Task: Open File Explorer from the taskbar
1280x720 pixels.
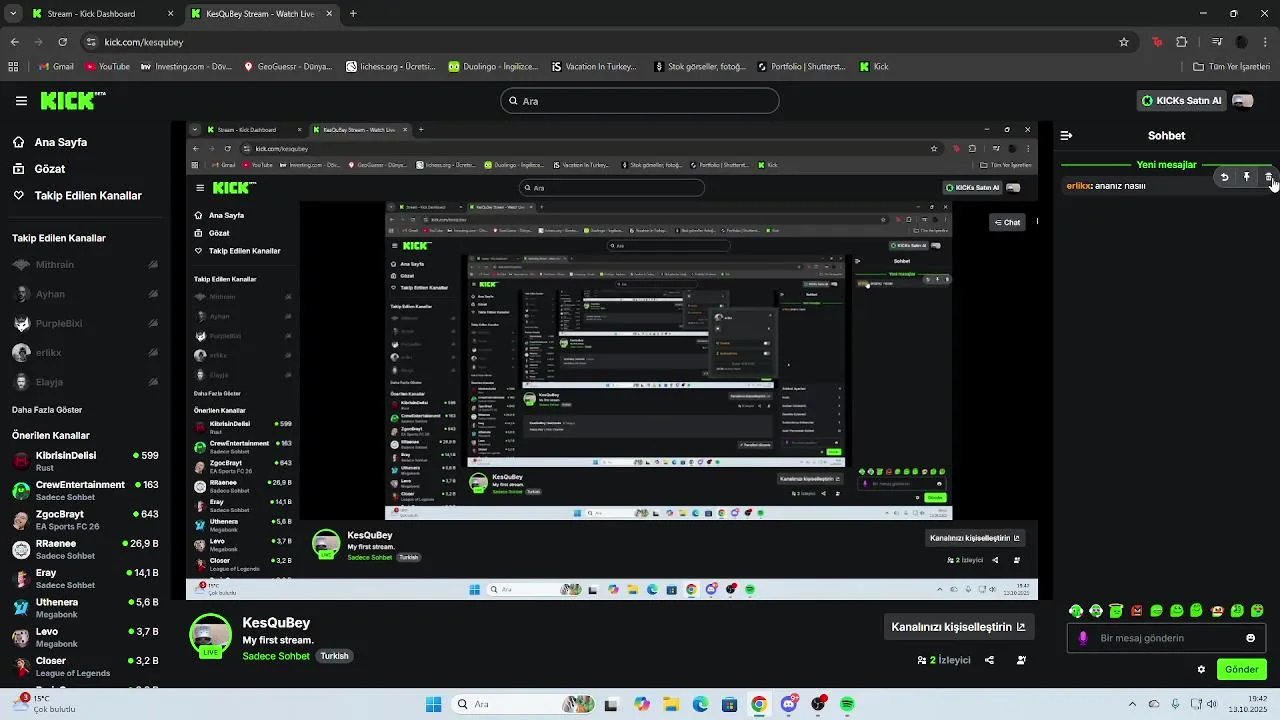Action: [x=671, y=704]
